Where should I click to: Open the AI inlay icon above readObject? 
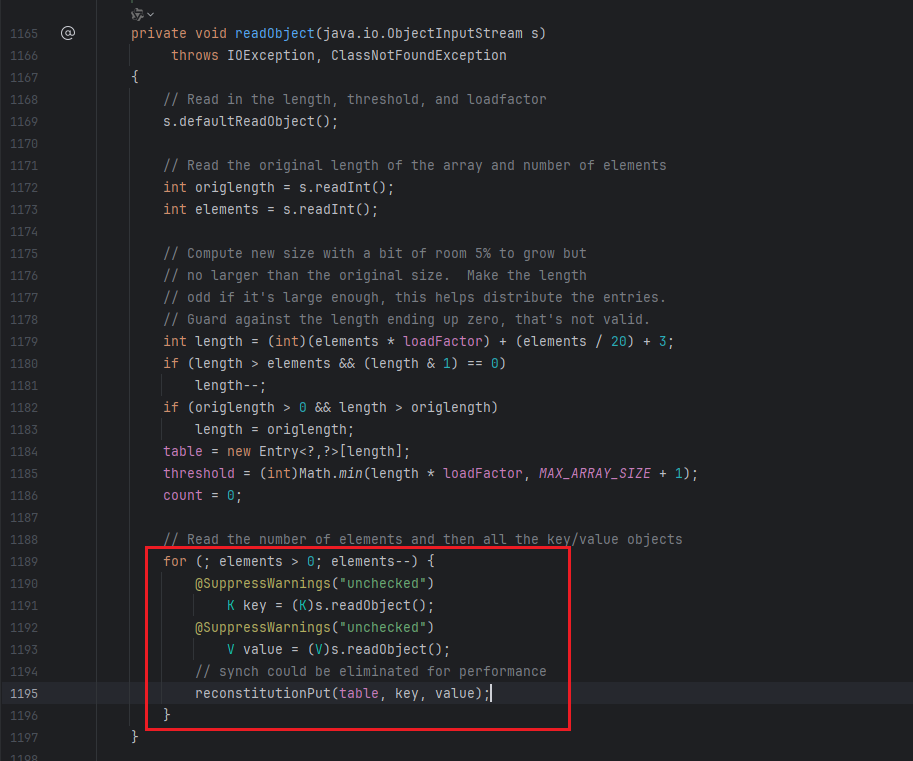pos(137,14)
